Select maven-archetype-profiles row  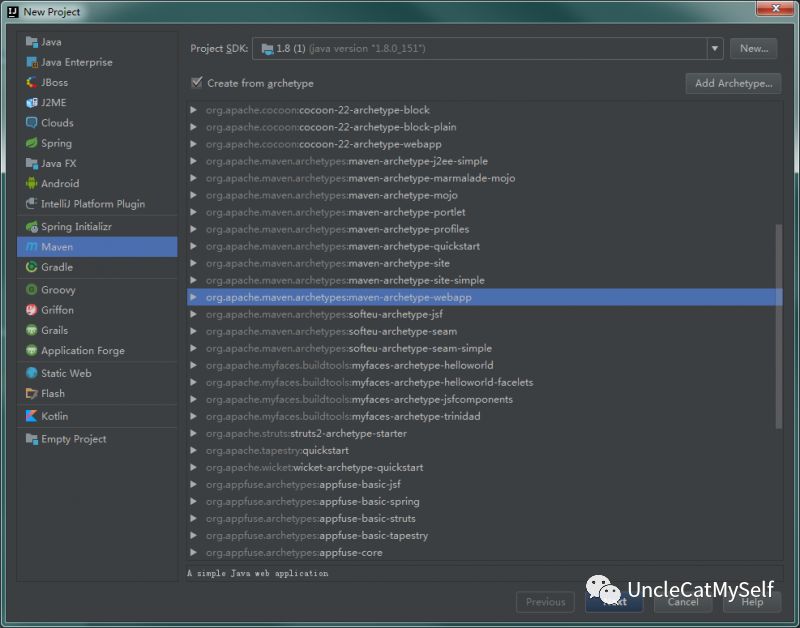(x=484, y=229)
